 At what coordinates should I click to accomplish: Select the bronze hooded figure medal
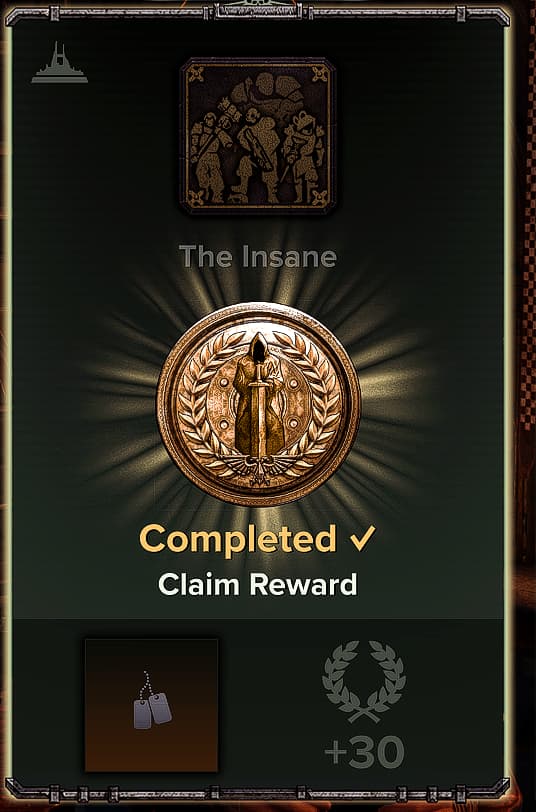point(258,404)
